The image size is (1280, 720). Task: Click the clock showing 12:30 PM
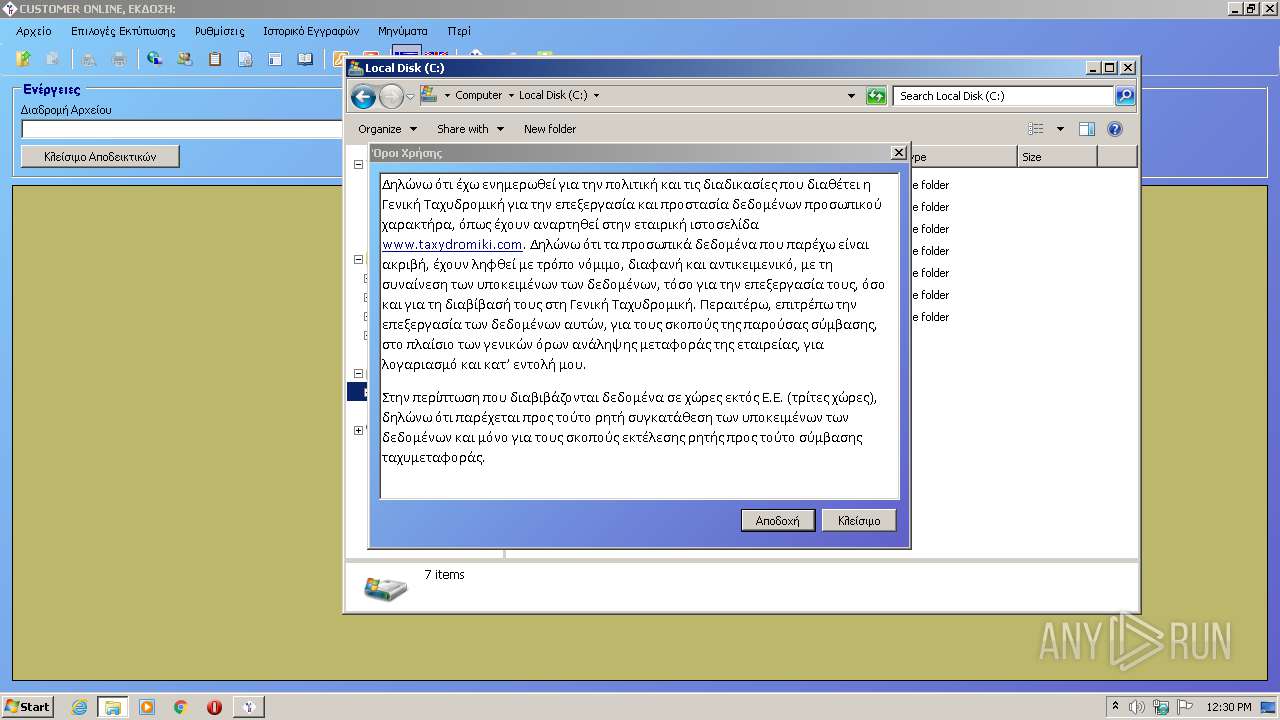tap(1229, 707)
